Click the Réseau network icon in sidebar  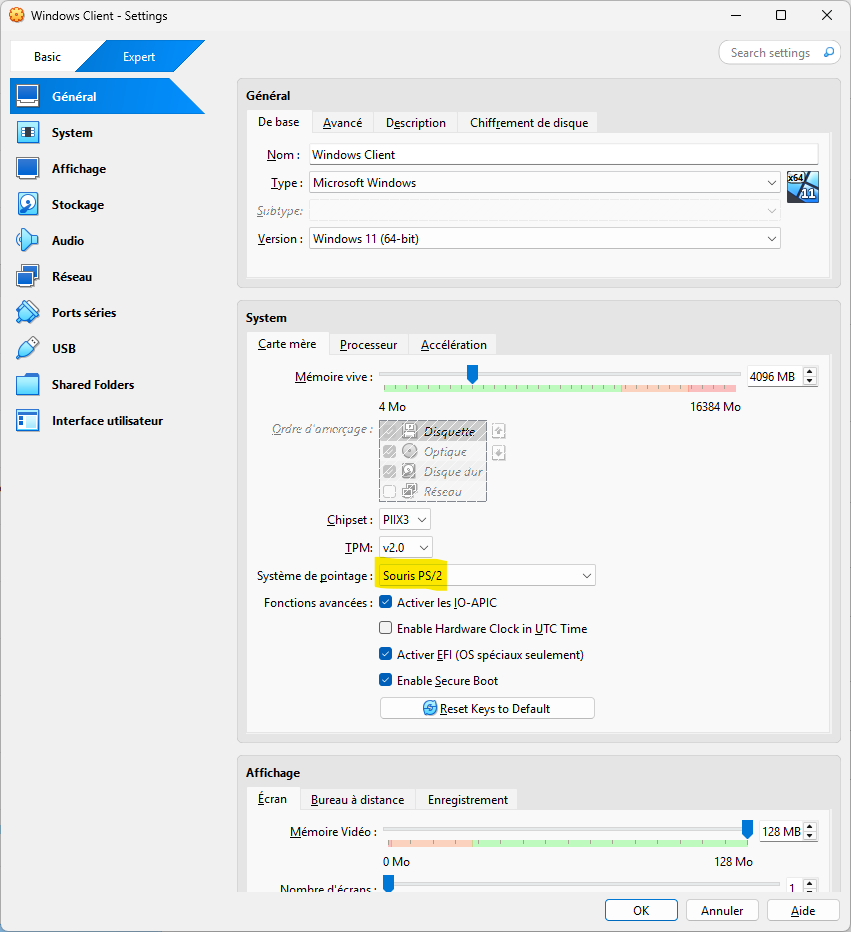pyautogui.click(x=27, y=277)
